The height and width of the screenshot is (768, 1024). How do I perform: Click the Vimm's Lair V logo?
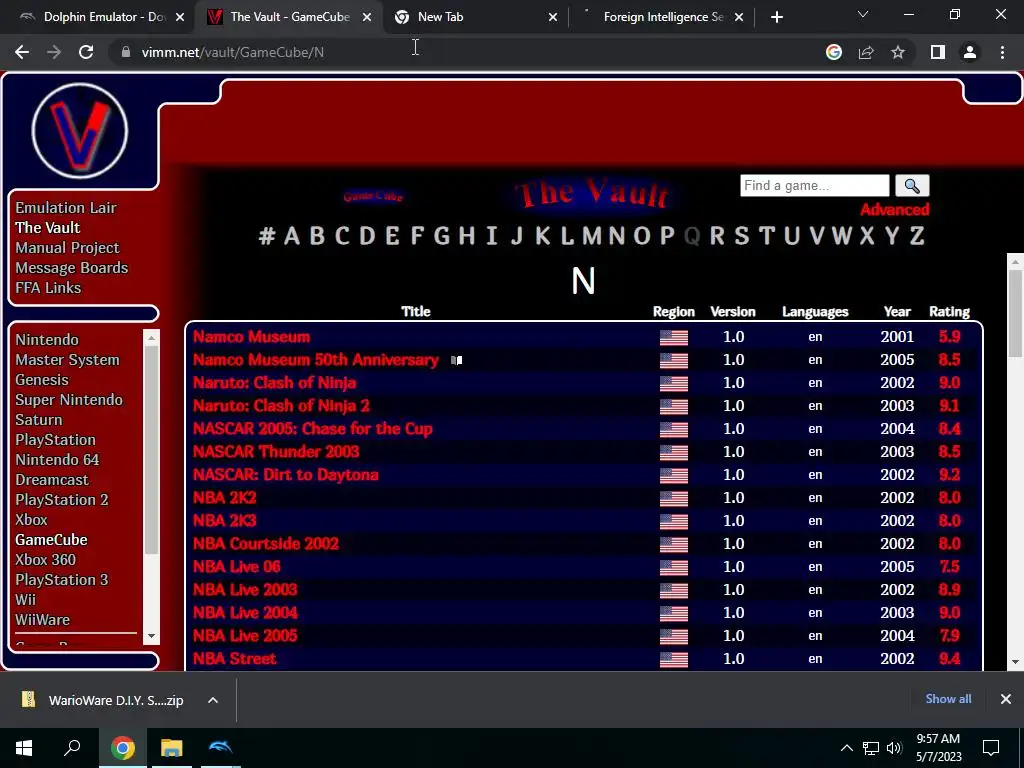(x=80, y=131)
